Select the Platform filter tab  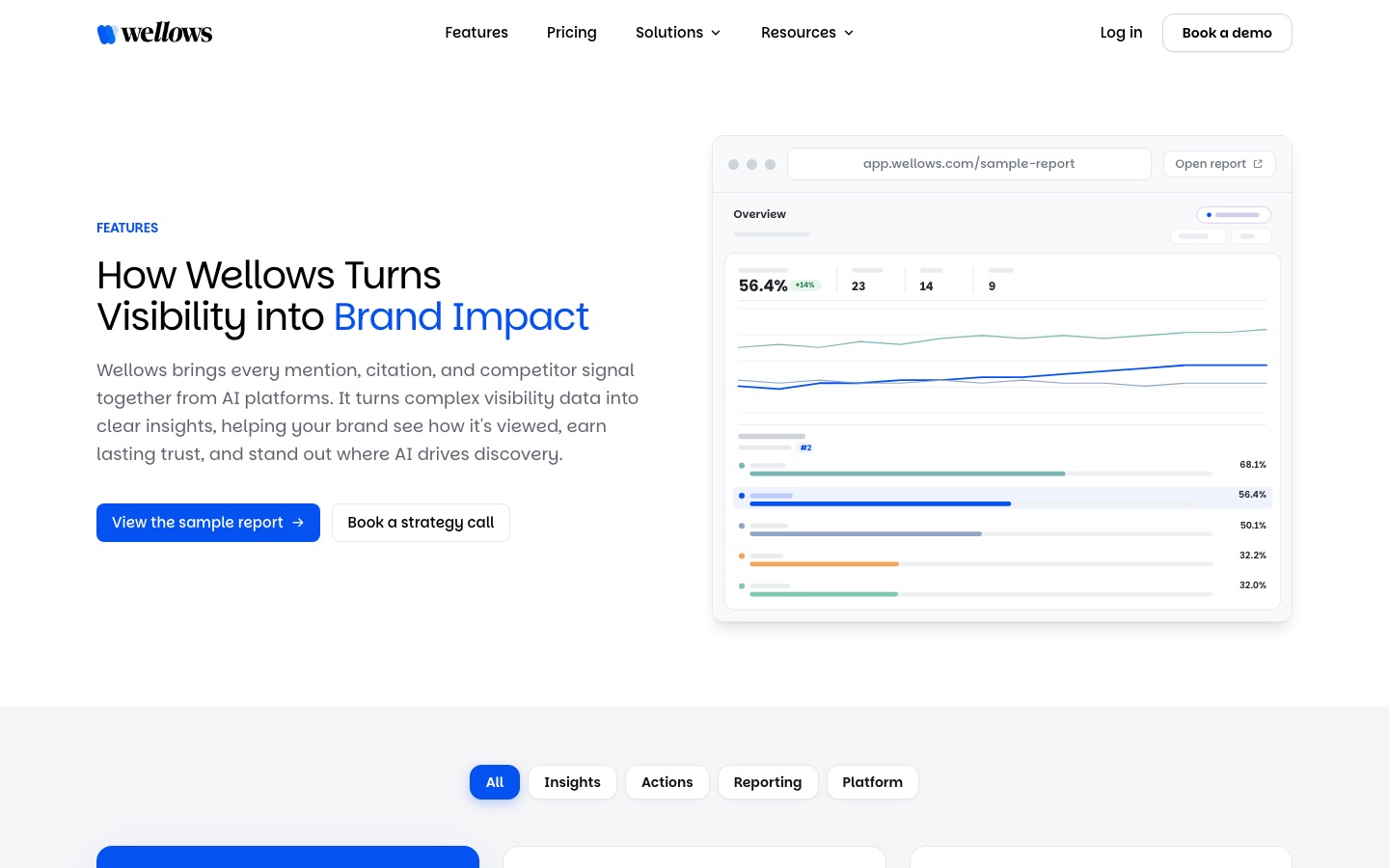tap(873, 782)
